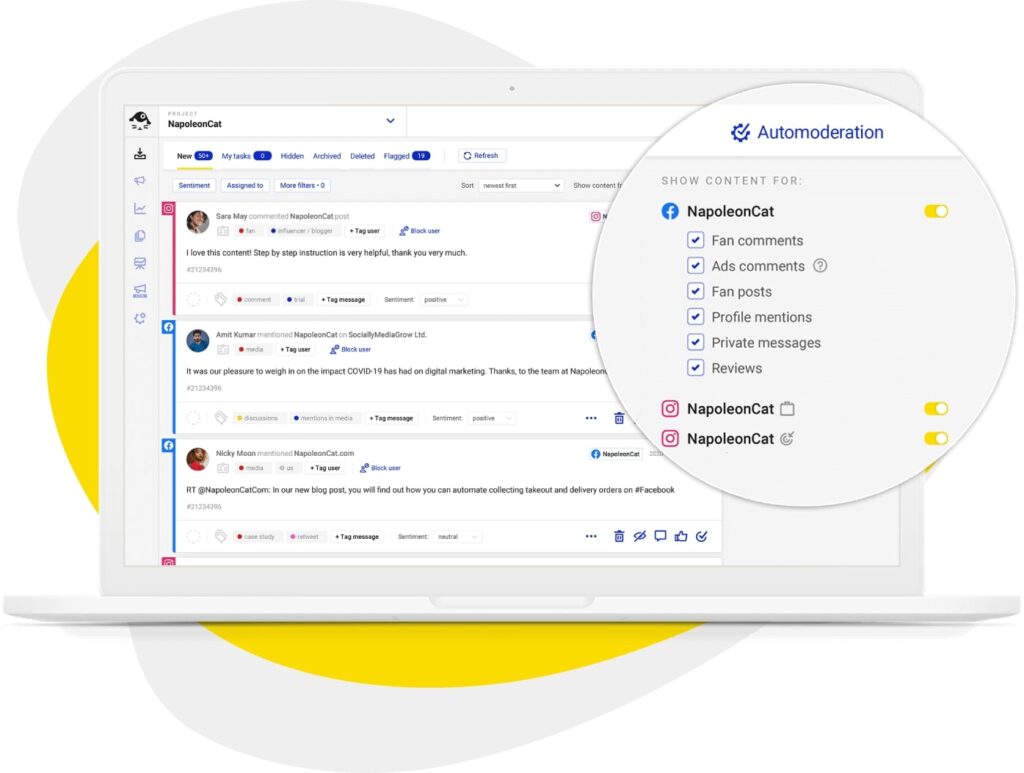The width and height of the screenshot is (1024, 773).
Task: Change Nicky Moon's message sentiment from neutral
Action: click(457, 537)
